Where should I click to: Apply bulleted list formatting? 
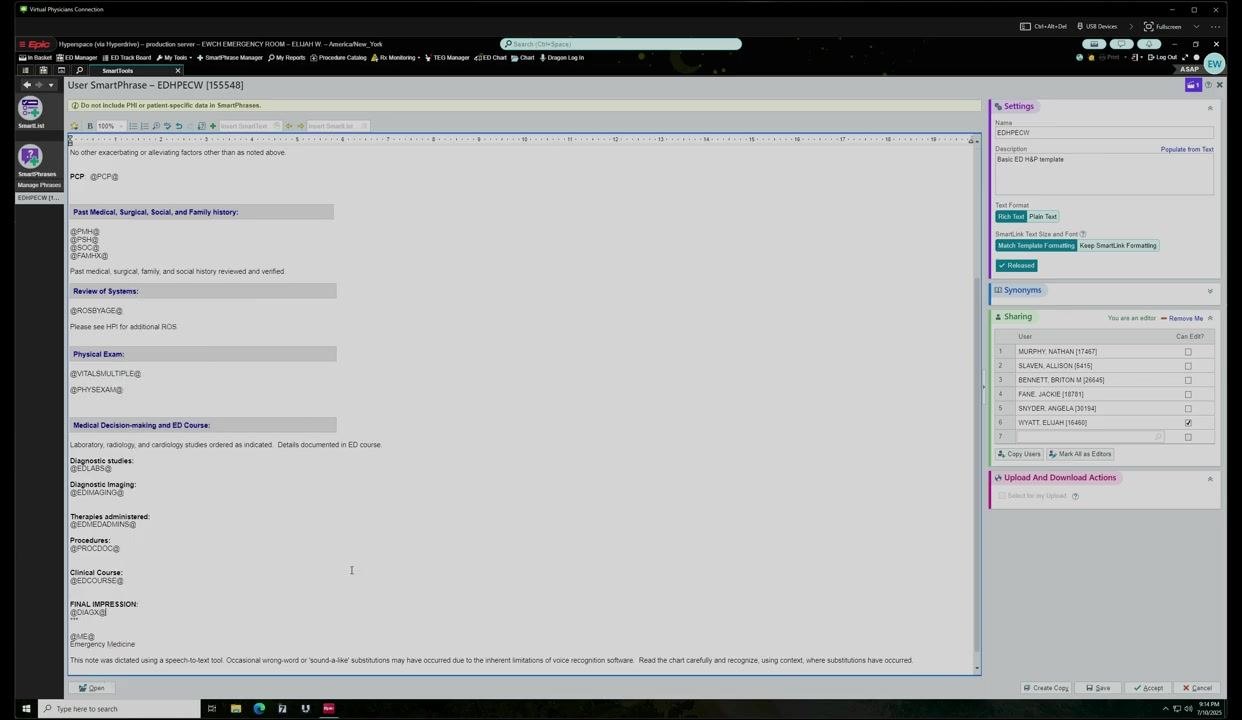133,126
